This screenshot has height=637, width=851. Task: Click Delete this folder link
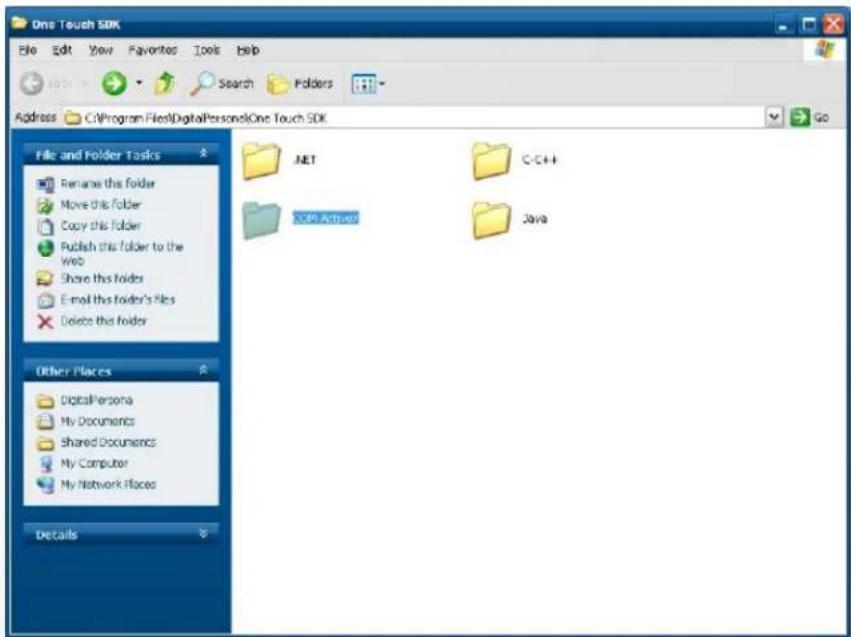pyautogui.click(x=103, y=321)
